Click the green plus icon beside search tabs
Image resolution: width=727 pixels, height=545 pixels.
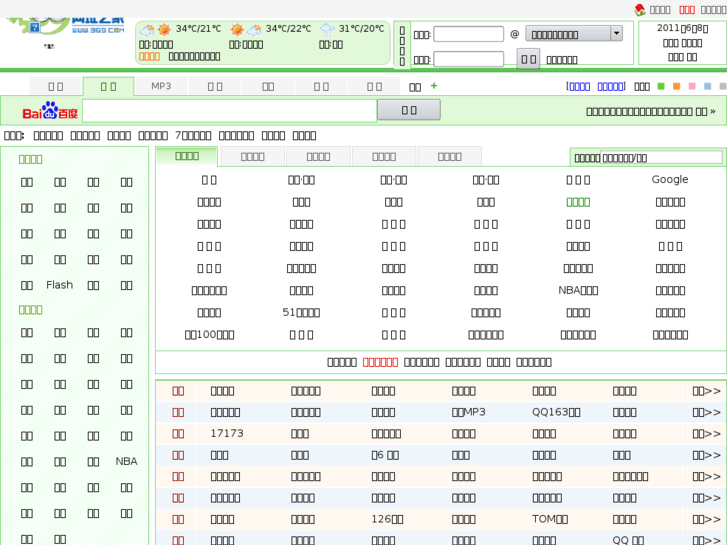(x=434, y=86)
